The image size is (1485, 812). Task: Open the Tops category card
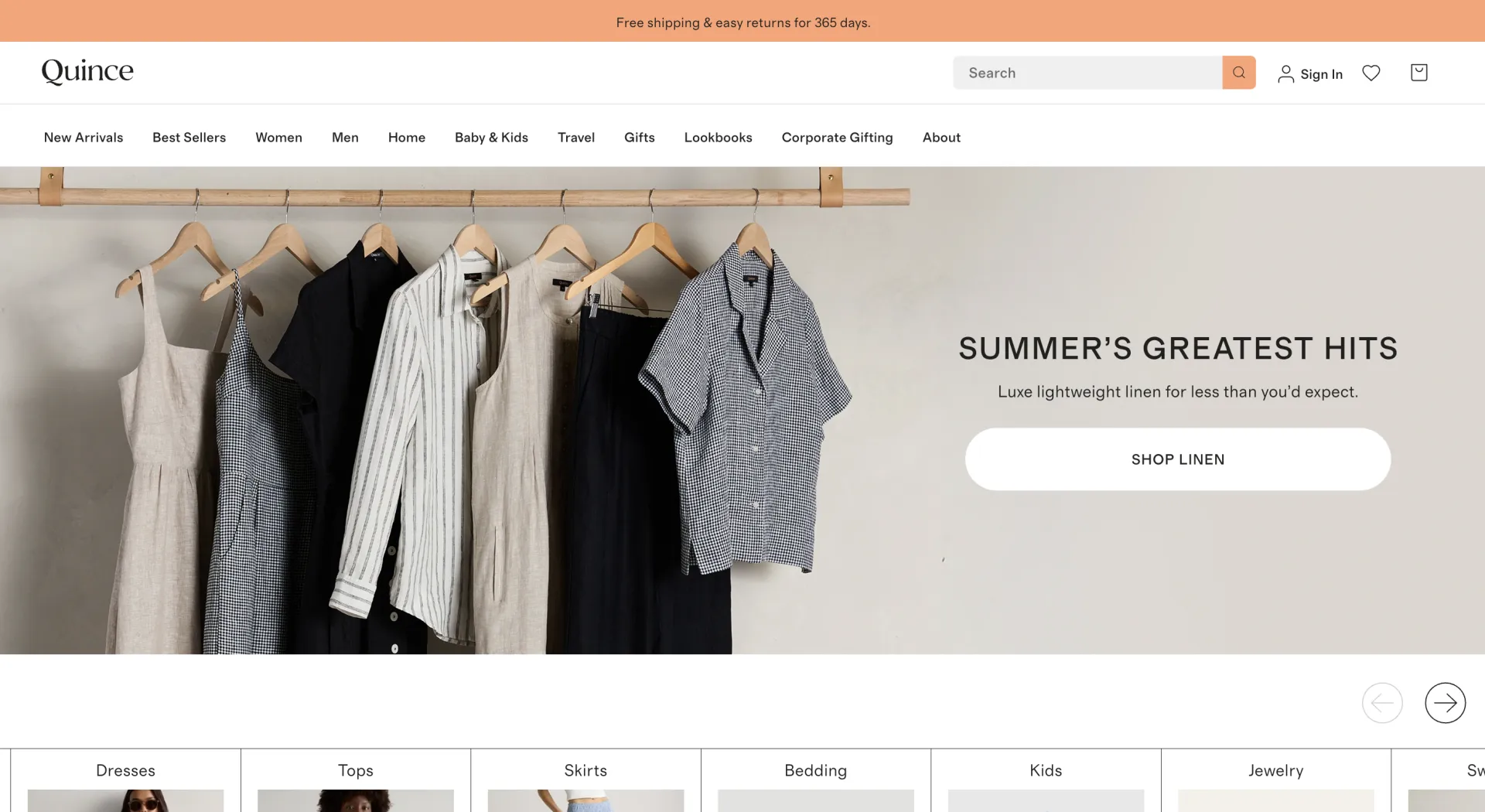click(356, 780)
